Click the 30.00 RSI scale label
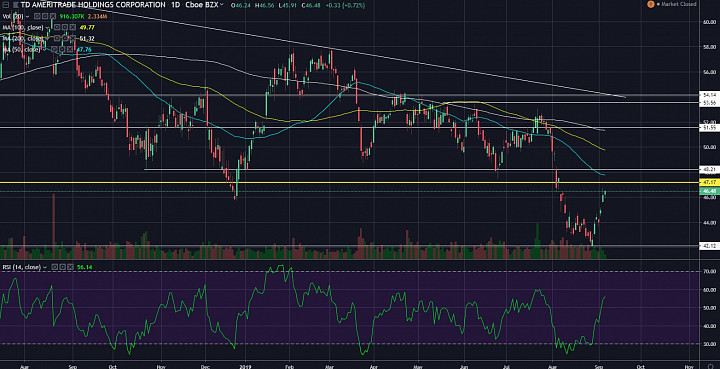 click(709, 344)
